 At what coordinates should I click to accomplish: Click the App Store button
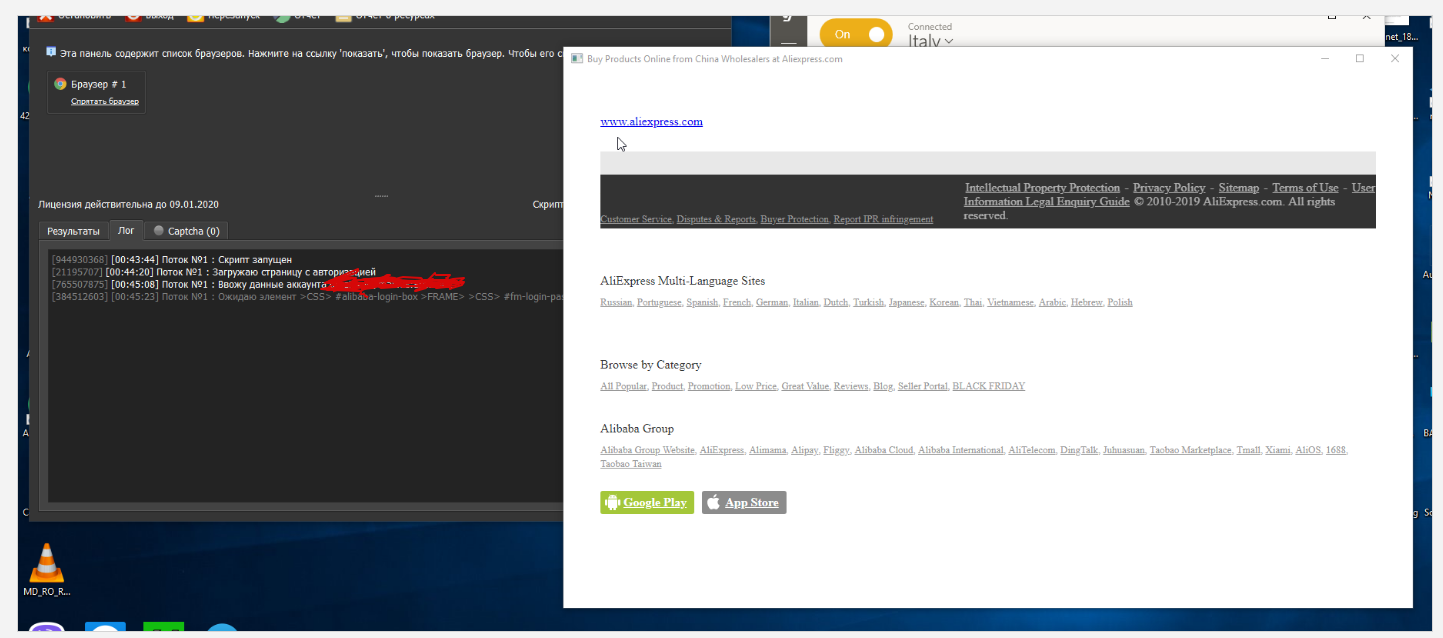[744, 502]
